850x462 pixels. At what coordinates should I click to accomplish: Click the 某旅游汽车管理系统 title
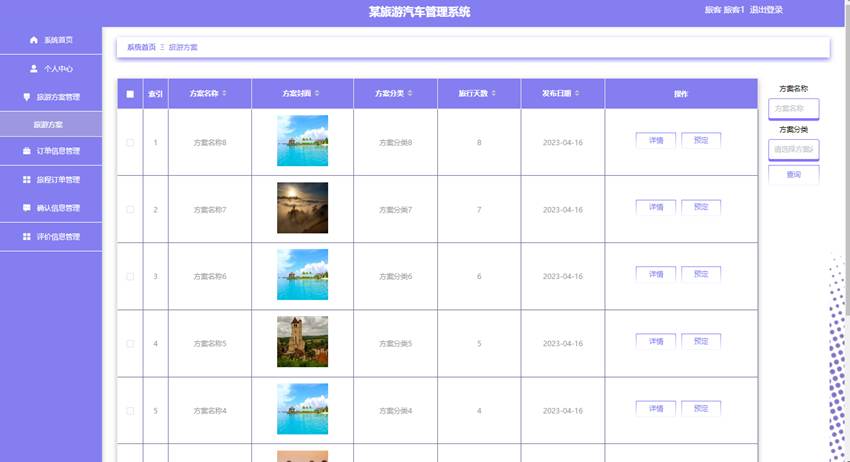[420, 12]
